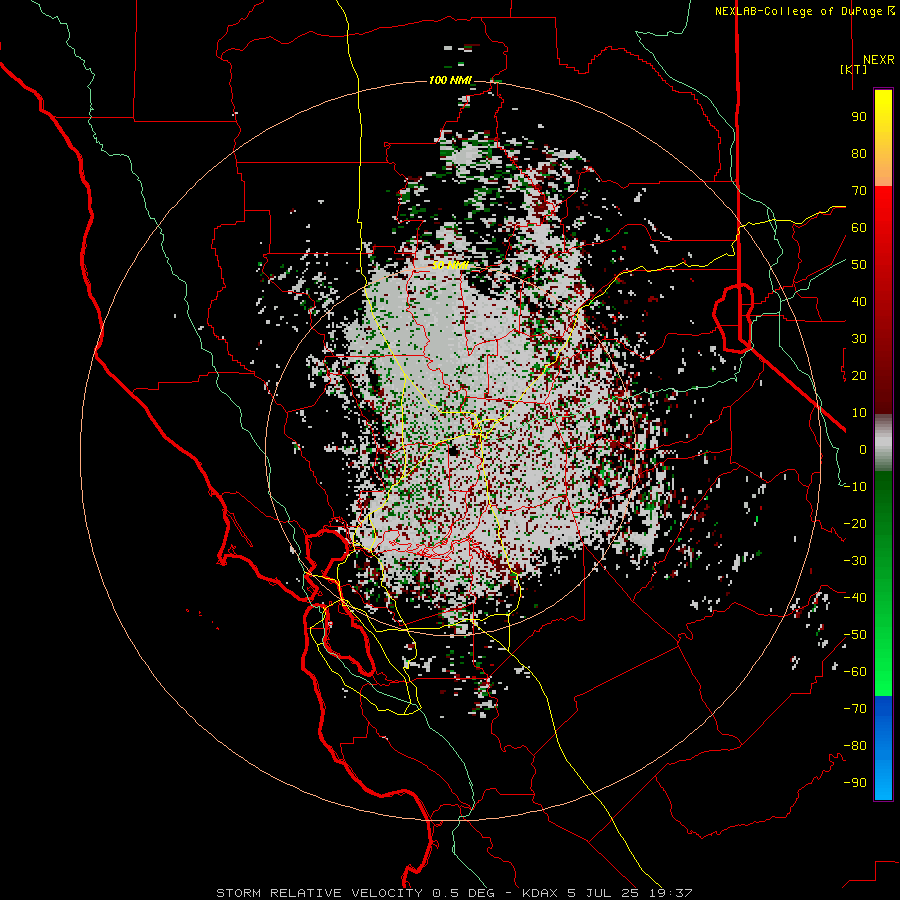Click the 80 value on velocity scale
Image resolution: width=900 pixels, height=900 pixels.
[859, 154]
